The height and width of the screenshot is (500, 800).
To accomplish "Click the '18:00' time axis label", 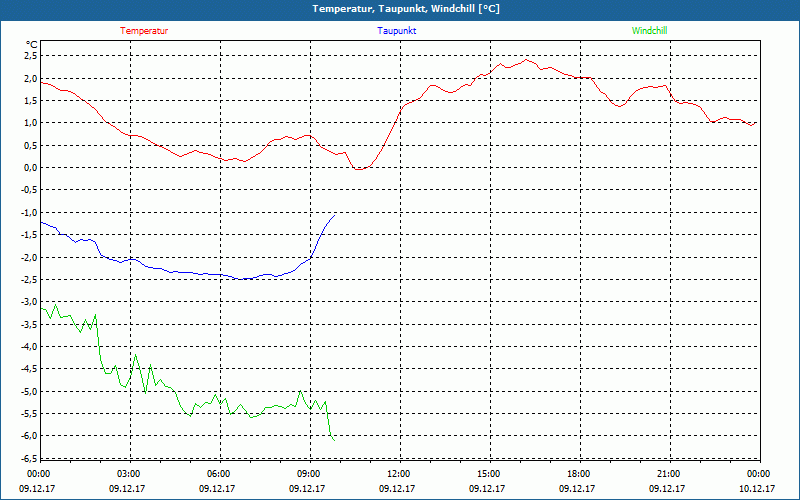I will 579,474.
